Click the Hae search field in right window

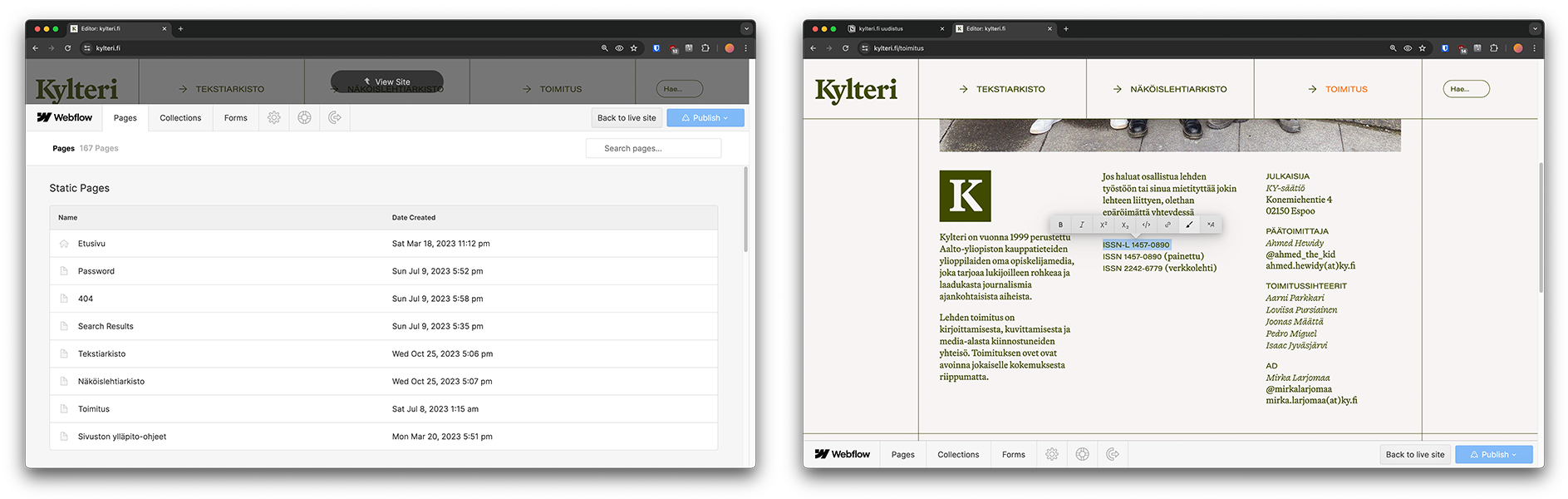[1466, 89]
